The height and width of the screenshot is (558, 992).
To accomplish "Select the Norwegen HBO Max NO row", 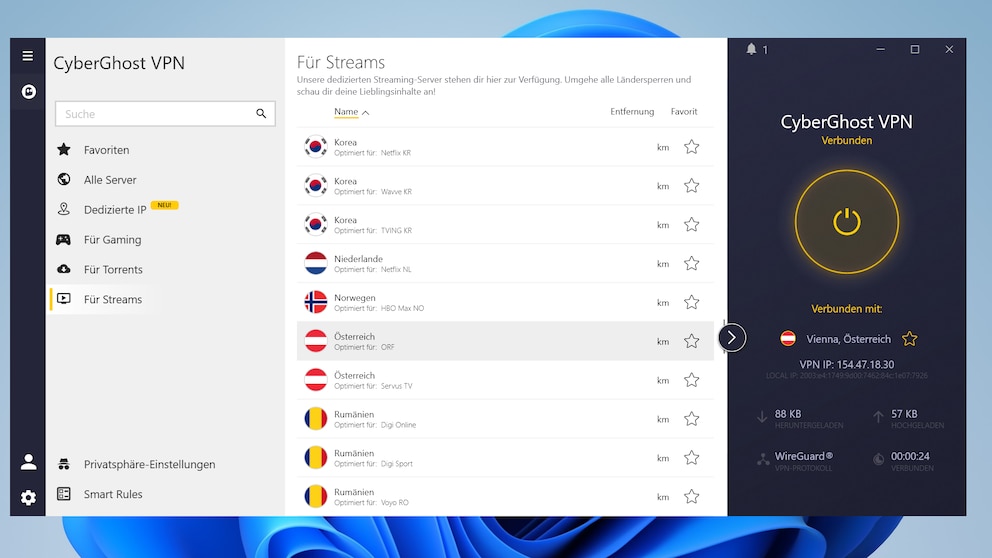I will (505, 302).
